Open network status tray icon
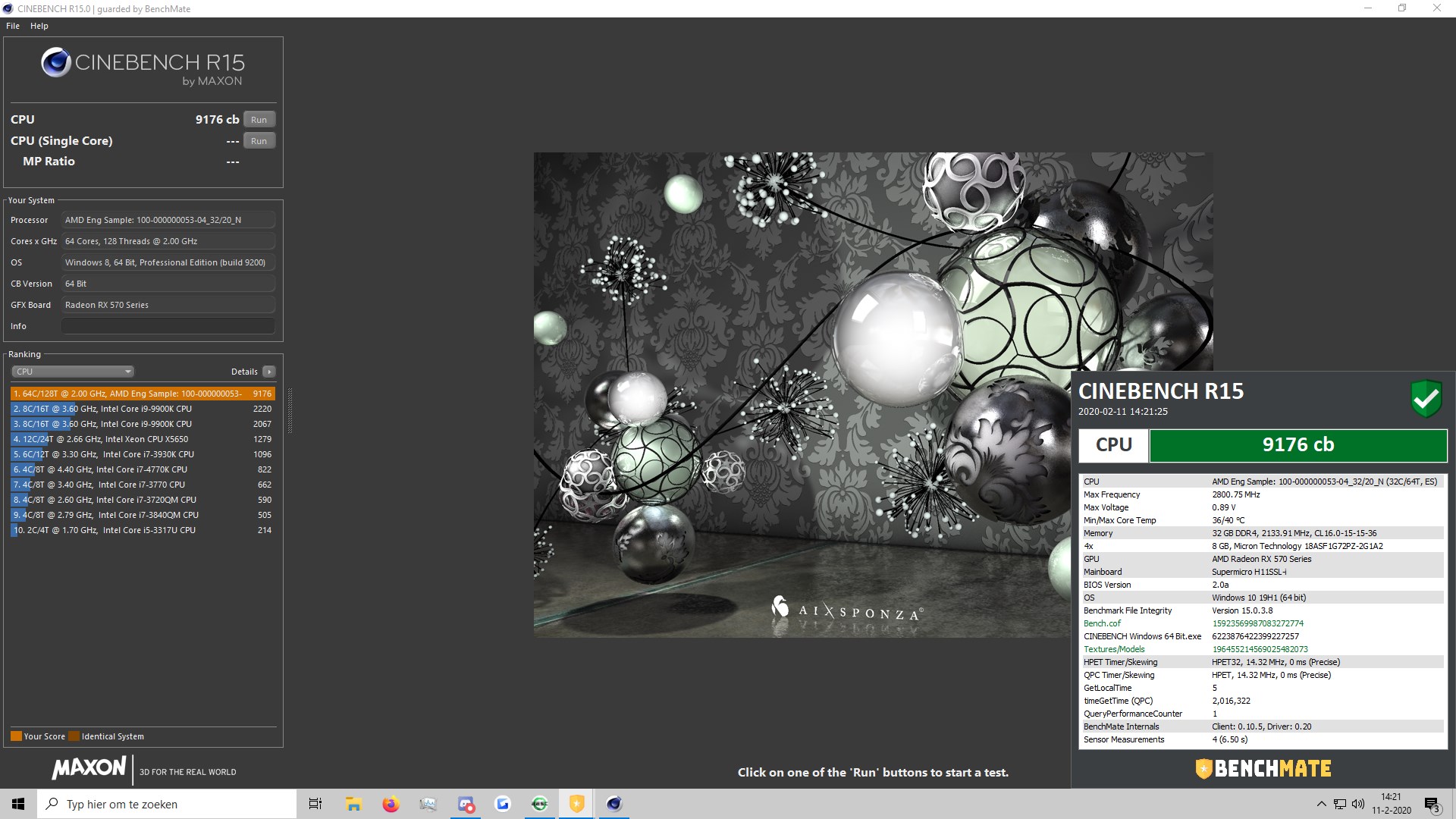 1340,804
